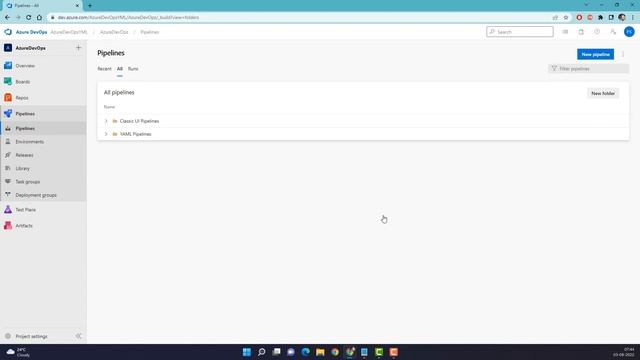Click the Filter pipelines field
The height and width of the screenshot is (360, 640).
588,69
